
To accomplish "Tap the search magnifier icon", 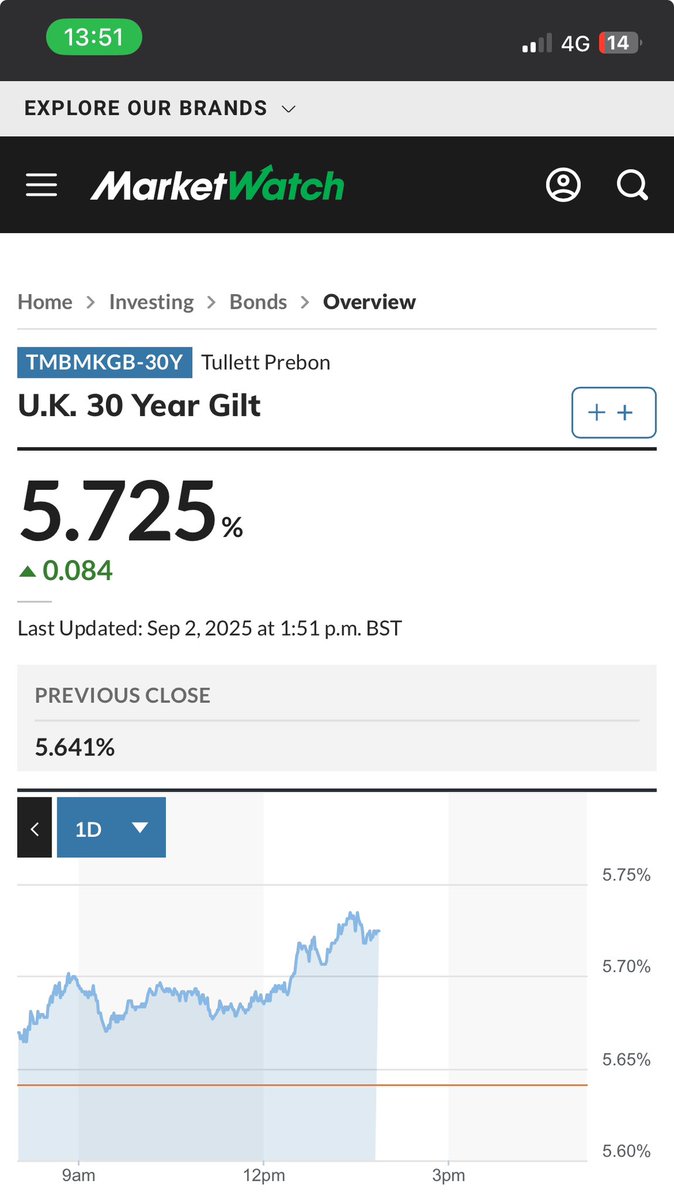I will (x=632, y=185).
